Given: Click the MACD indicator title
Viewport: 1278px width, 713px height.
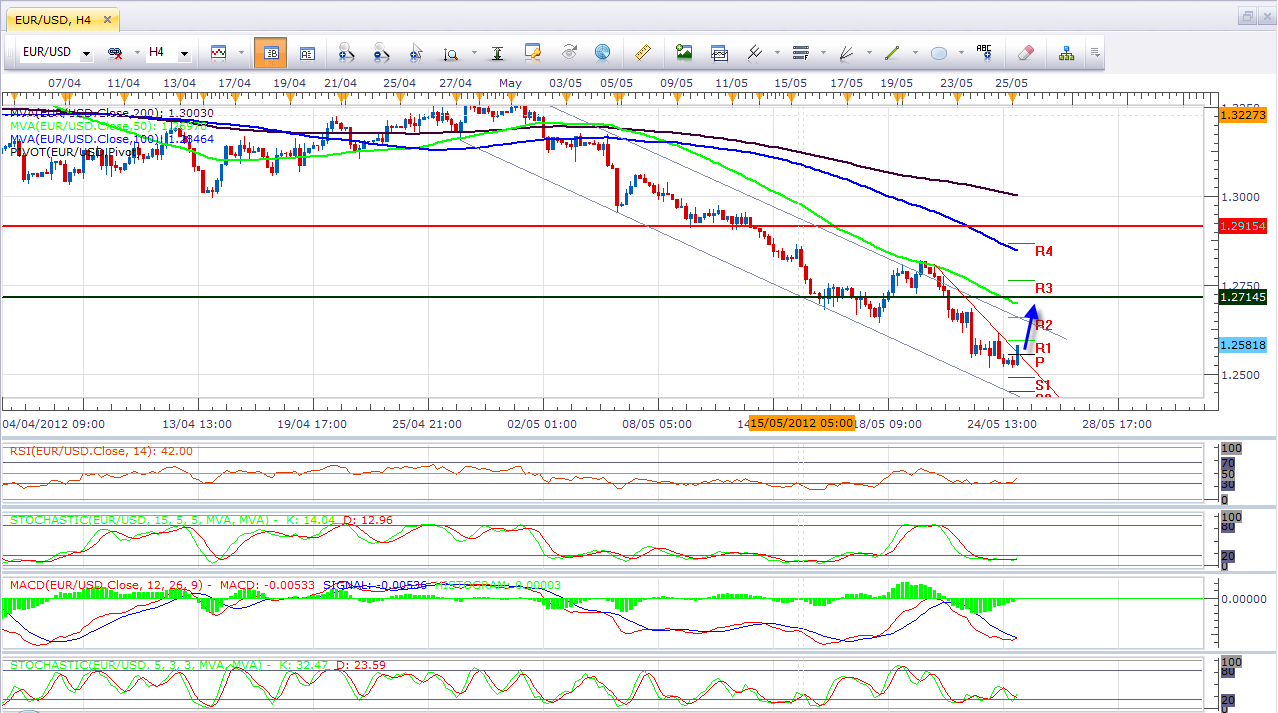Looking at the screenshot, I should point(285,584).
